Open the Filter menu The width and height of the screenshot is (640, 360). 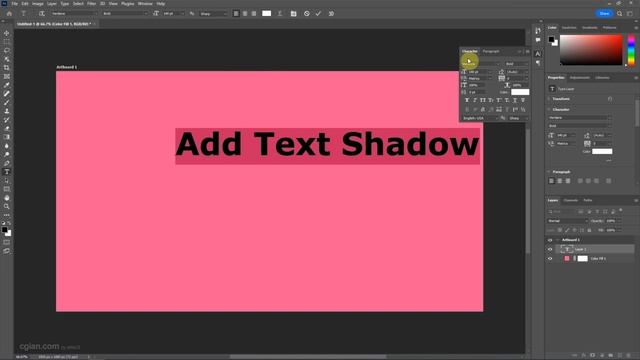[x=91, y=4]
